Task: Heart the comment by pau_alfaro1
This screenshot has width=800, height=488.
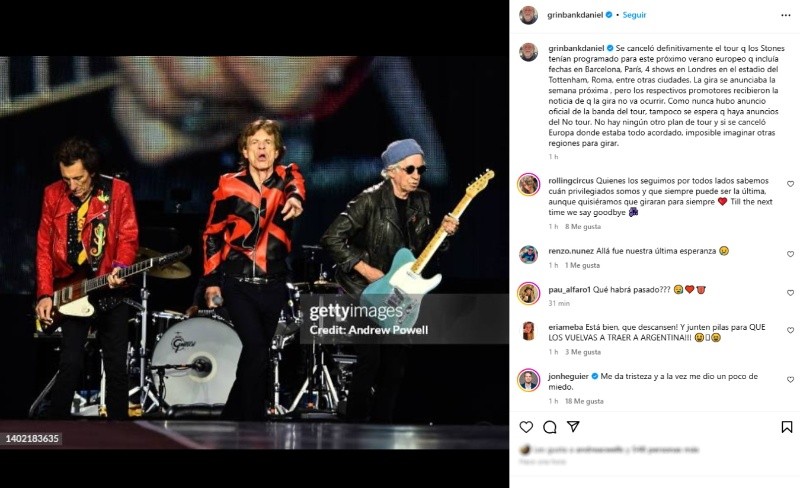Action: [789, 291]
